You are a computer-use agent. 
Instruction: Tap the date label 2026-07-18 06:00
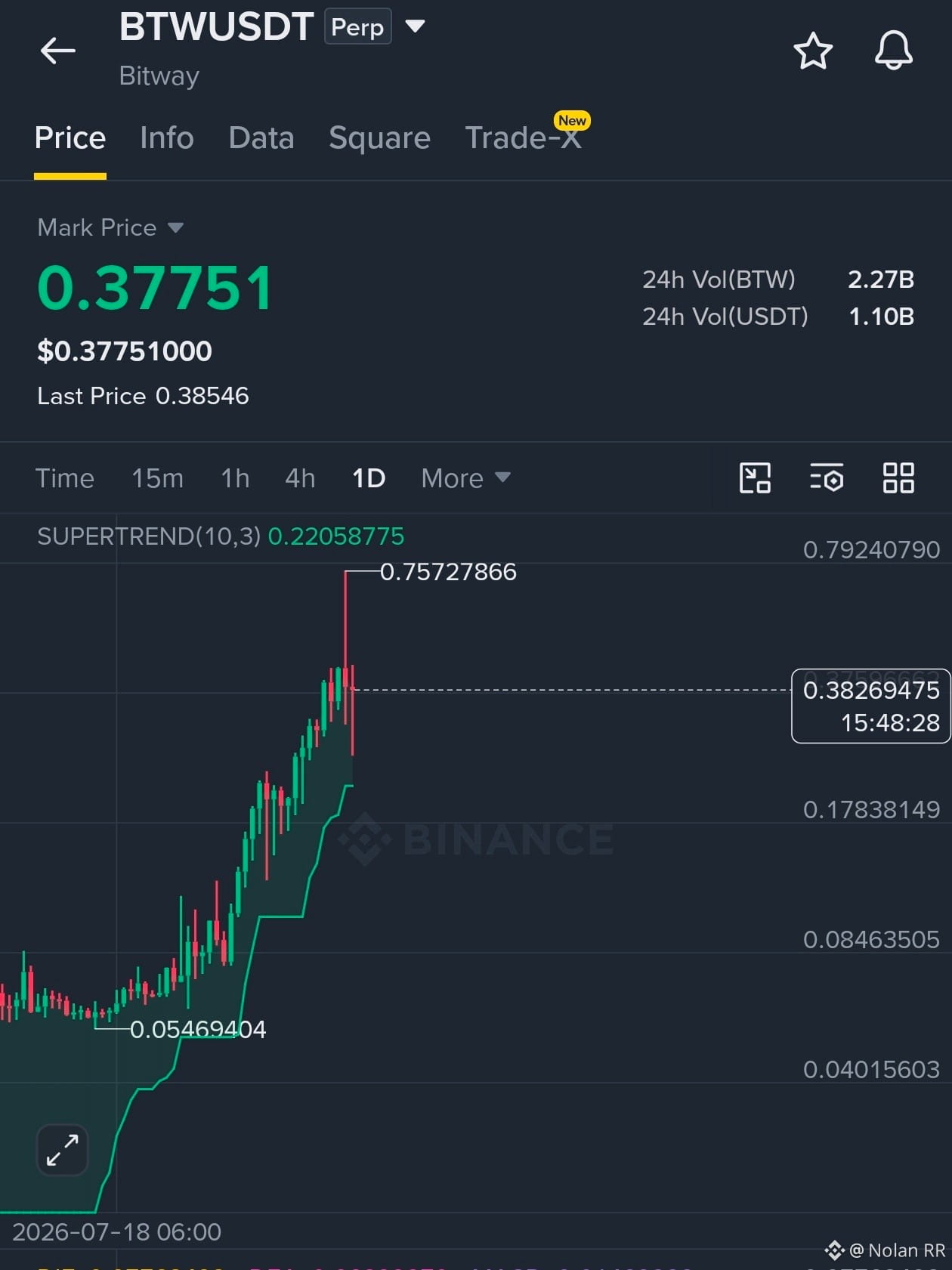coord(117,1232)
